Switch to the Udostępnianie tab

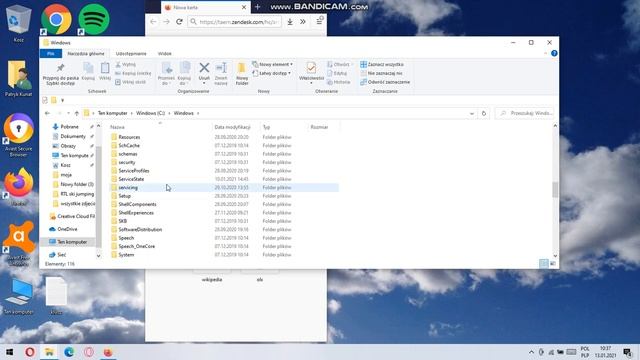tap(131, 53)
